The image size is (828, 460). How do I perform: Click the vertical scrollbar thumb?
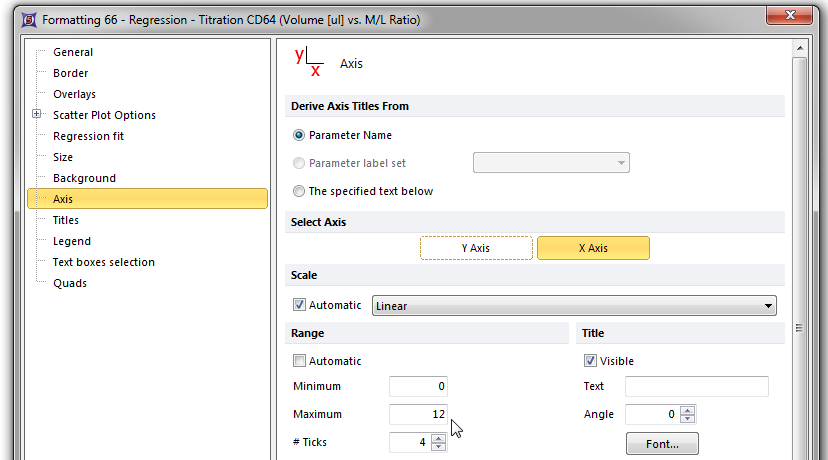click(x=798, y=327)
